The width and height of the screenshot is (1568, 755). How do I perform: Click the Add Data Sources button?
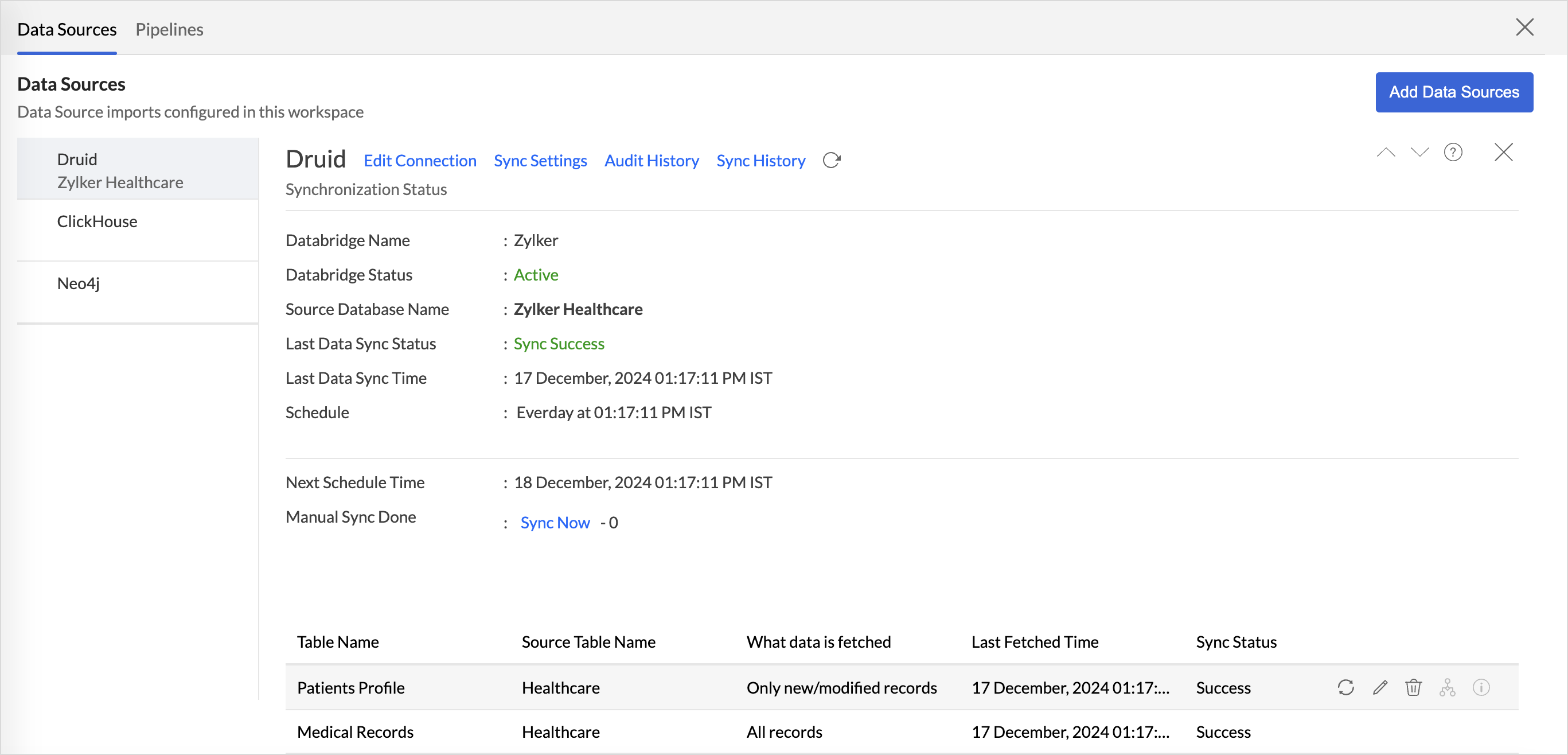point(1453,92)
